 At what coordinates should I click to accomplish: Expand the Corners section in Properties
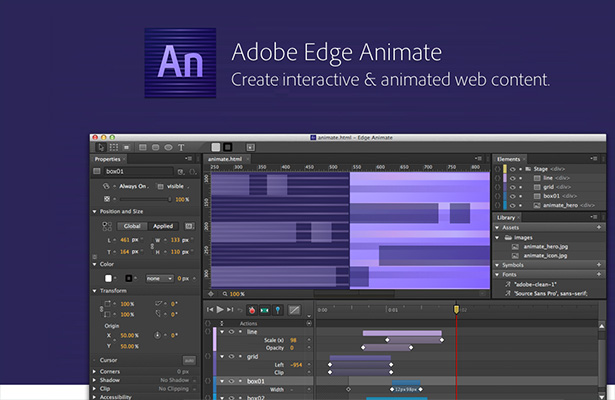point(96,371)
